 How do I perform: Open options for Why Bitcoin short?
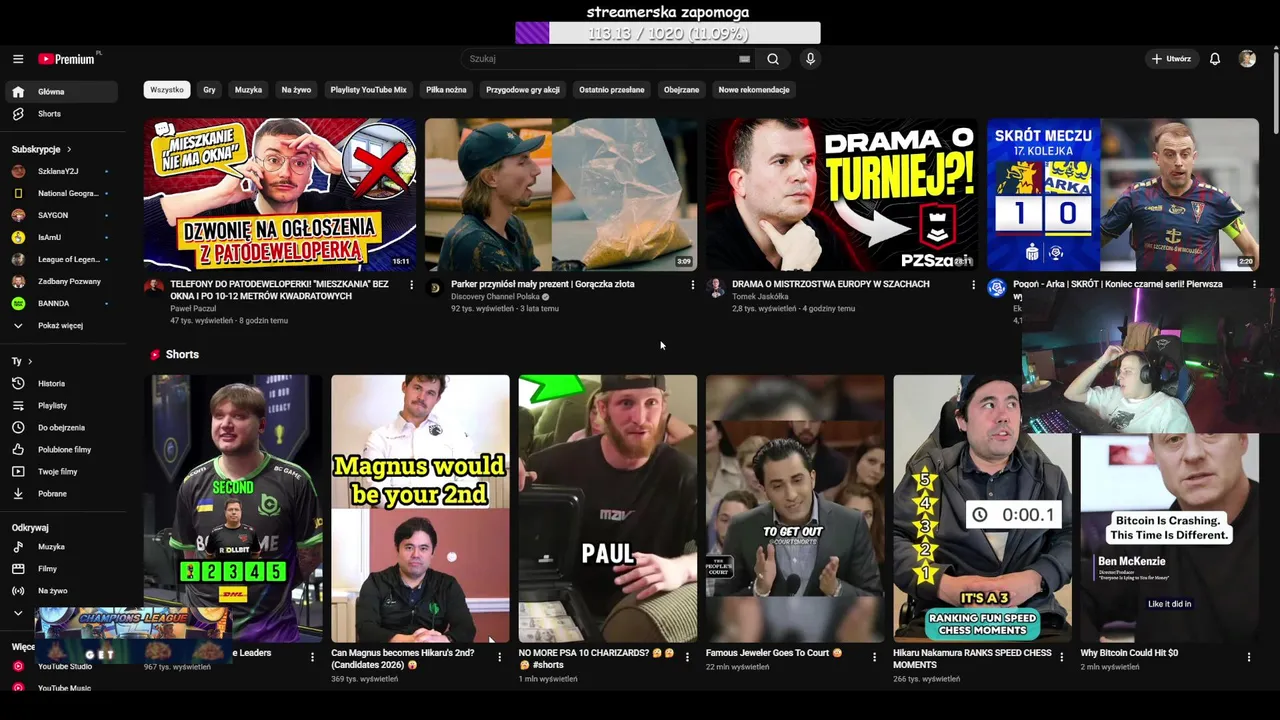tap(1248, 657)
